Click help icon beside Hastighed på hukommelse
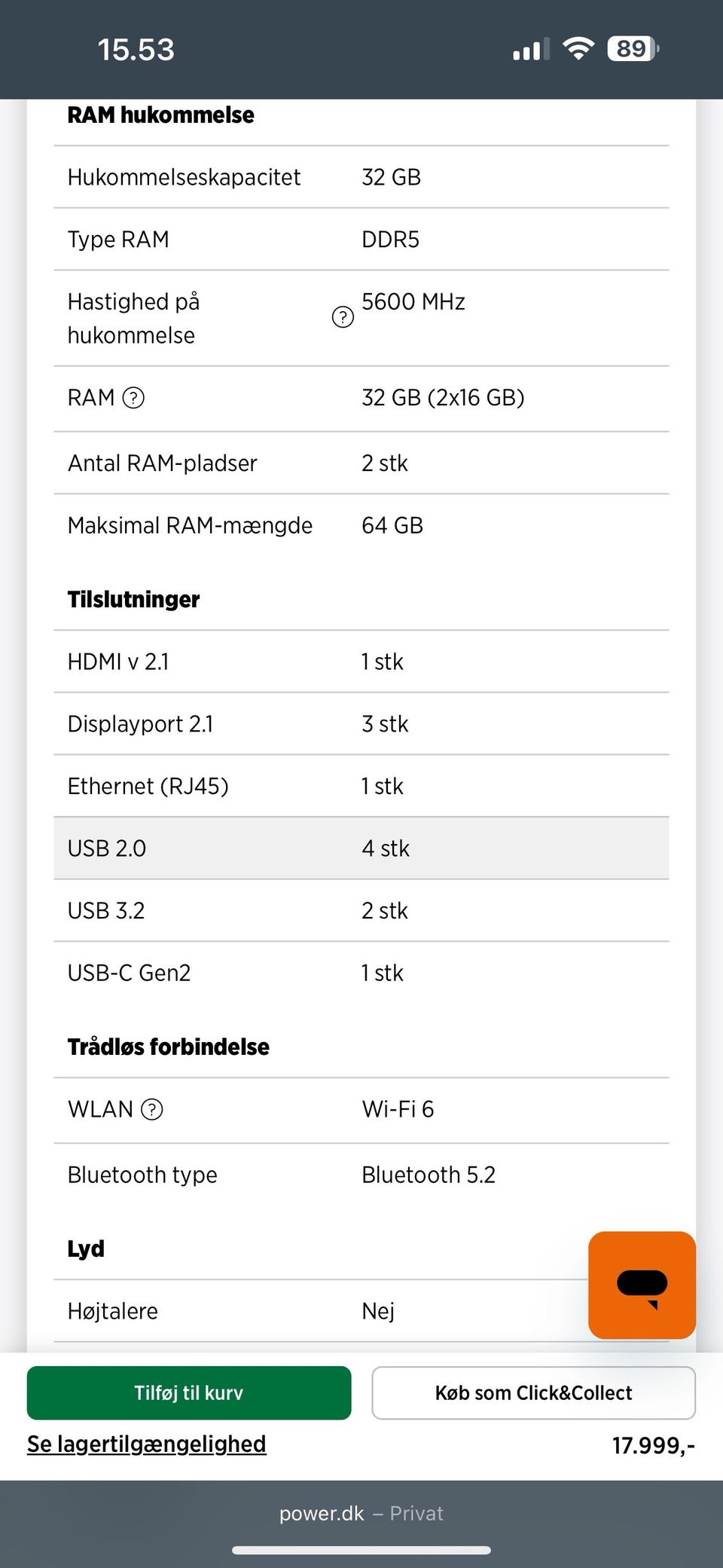 (x=343, y=317)
